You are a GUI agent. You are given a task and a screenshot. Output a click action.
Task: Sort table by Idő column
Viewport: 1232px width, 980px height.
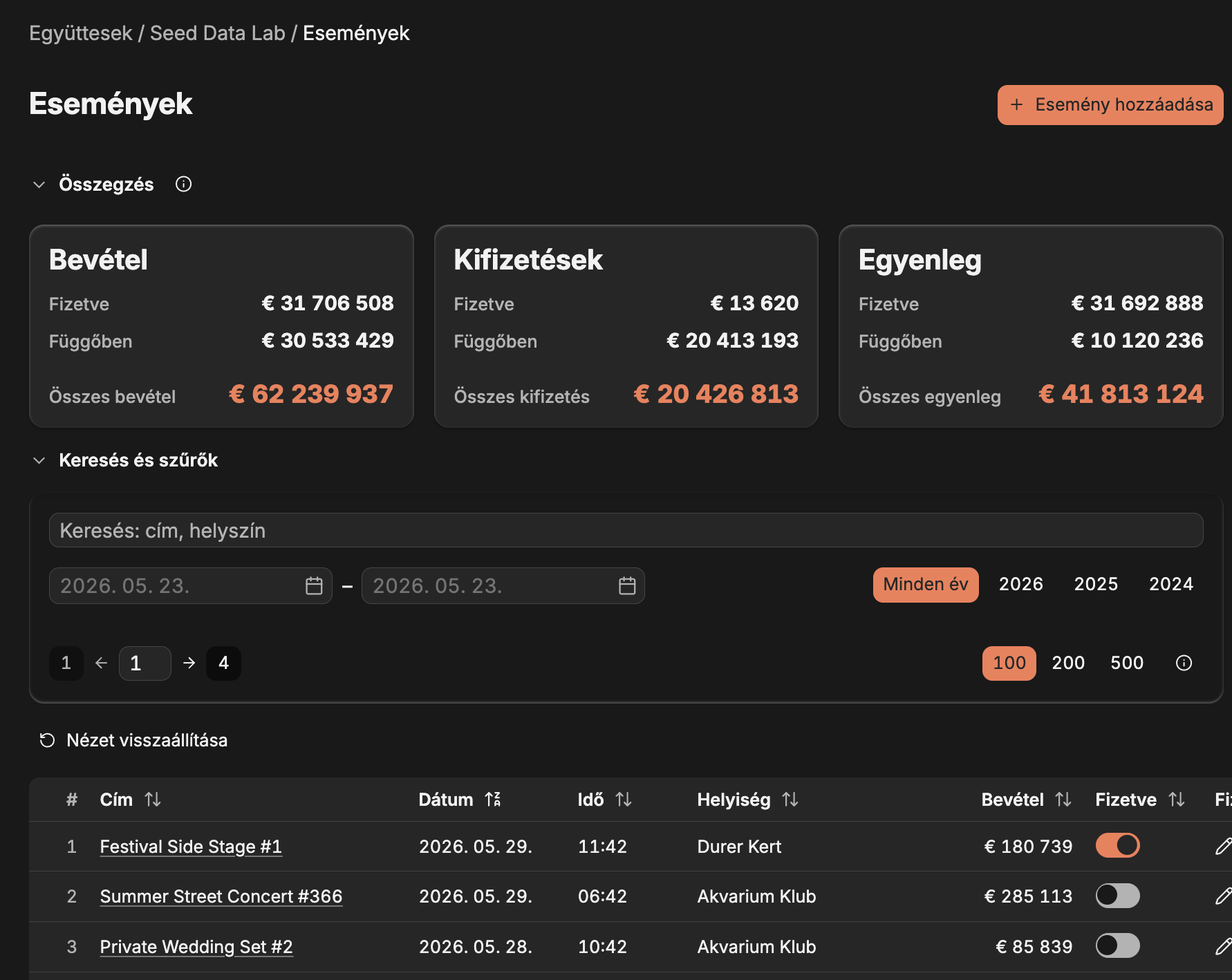(624, 800)
